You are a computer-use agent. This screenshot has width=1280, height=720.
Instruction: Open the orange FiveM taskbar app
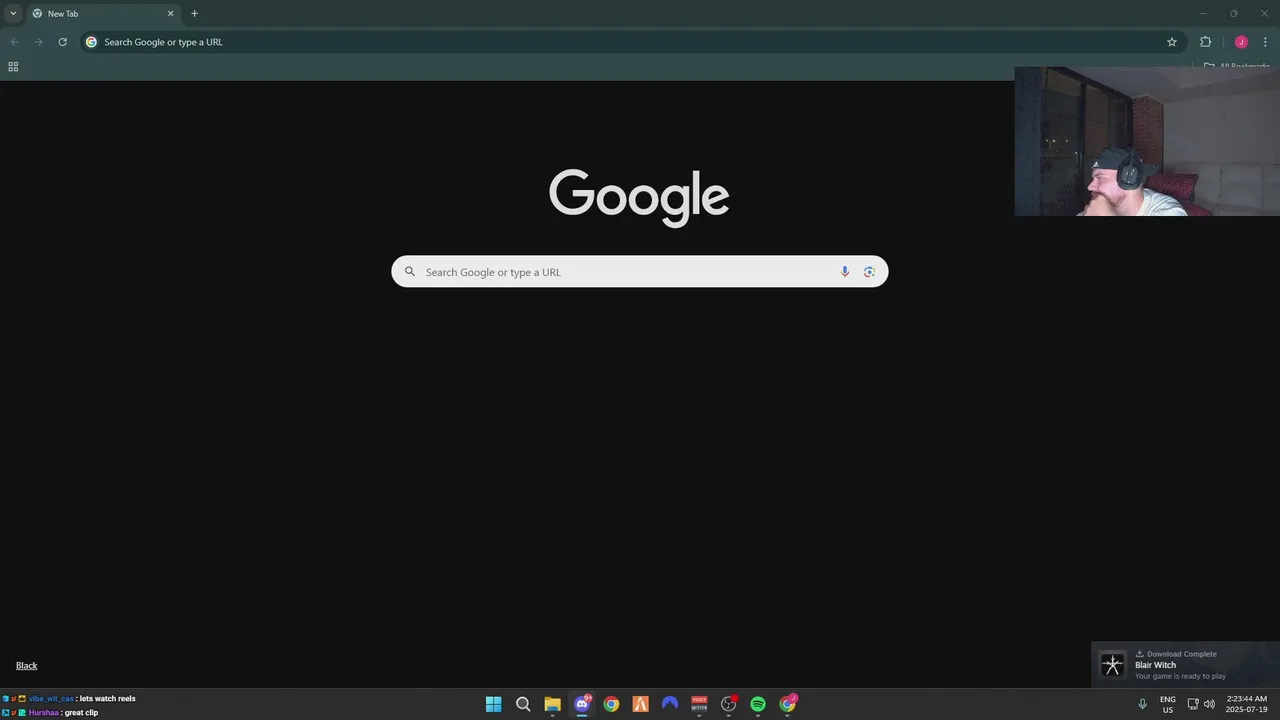[641, 704]
